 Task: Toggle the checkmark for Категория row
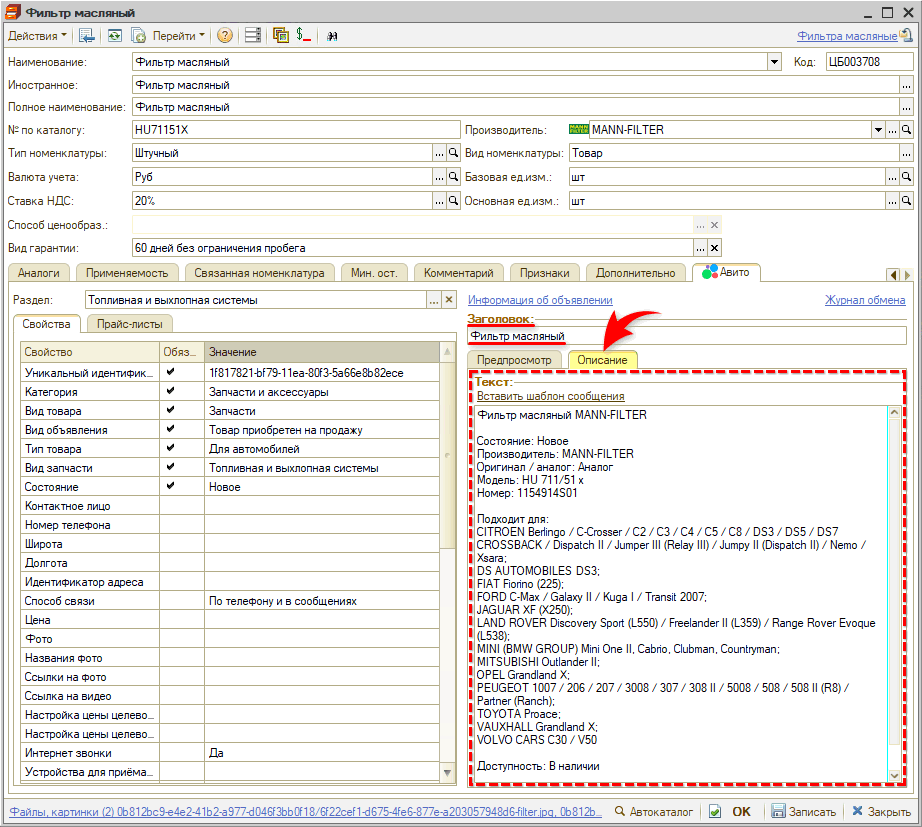coord(170,392)
